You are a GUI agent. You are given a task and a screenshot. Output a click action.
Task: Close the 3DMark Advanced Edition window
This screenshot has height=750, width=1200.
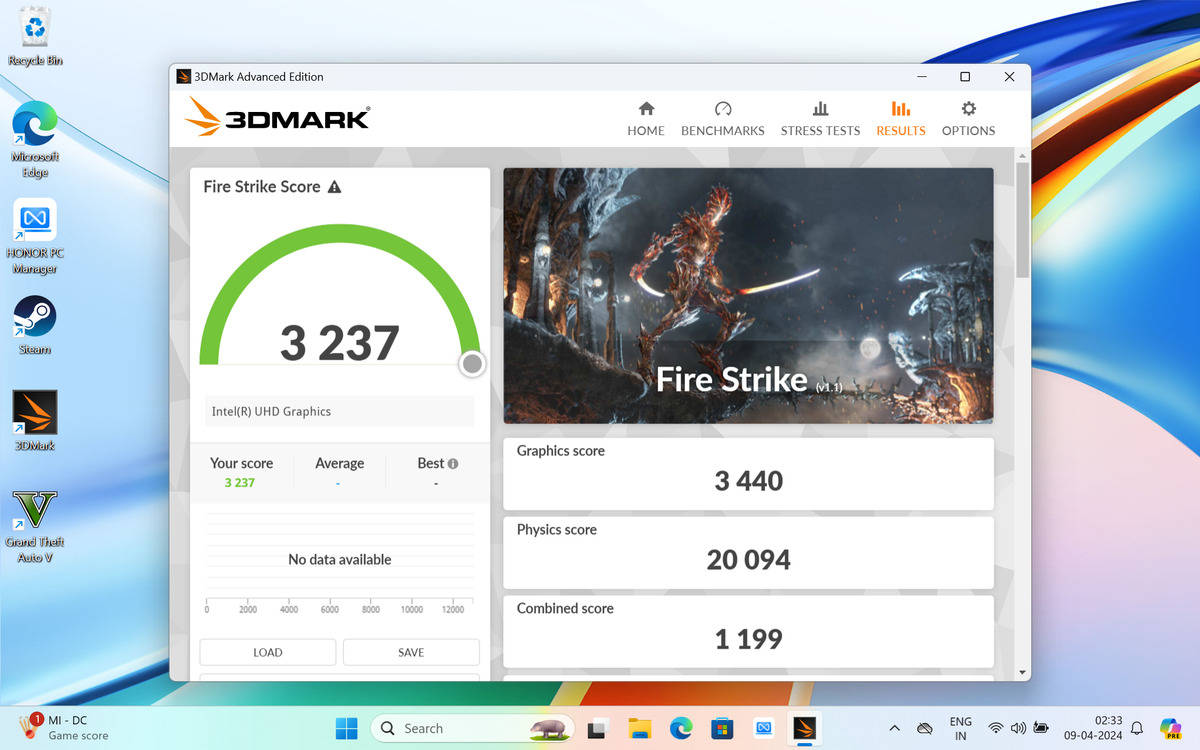pyautogui.click(x=1010, y=76)
